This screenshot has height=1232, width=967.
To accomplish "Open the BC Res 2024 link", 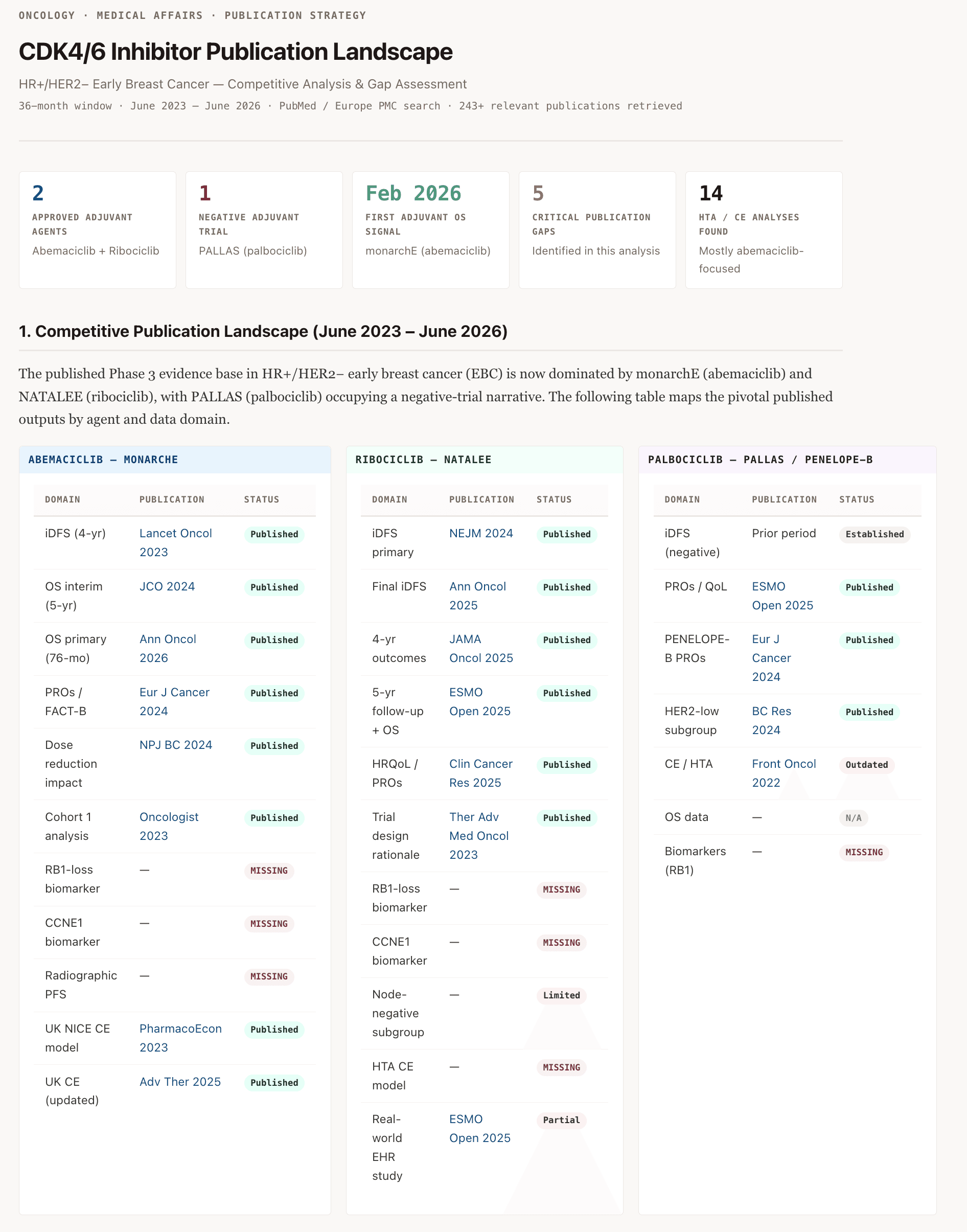I will click(x=771, y=720).
